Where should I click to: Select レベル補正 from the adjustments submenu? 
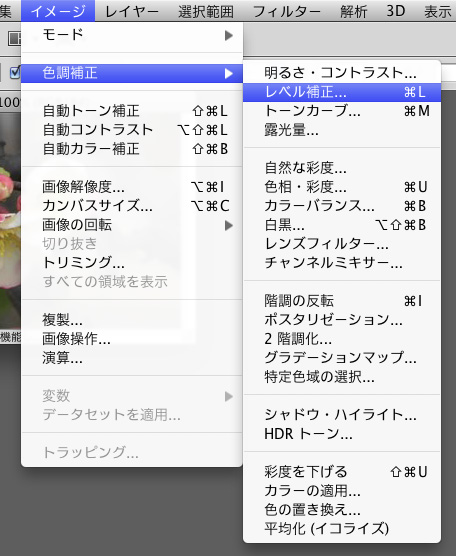click(x=342, y=92)
